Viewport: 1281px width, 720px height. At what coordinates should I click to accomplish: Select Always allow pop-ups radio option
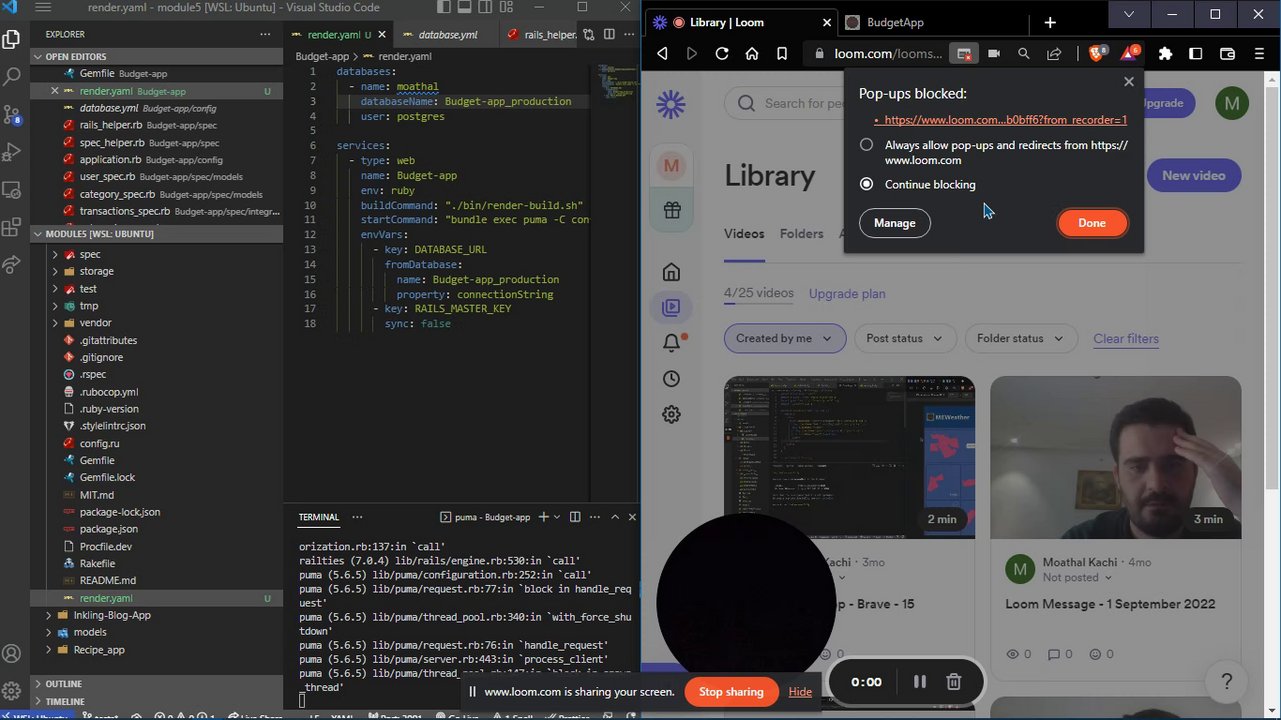(x=866, y=145)
